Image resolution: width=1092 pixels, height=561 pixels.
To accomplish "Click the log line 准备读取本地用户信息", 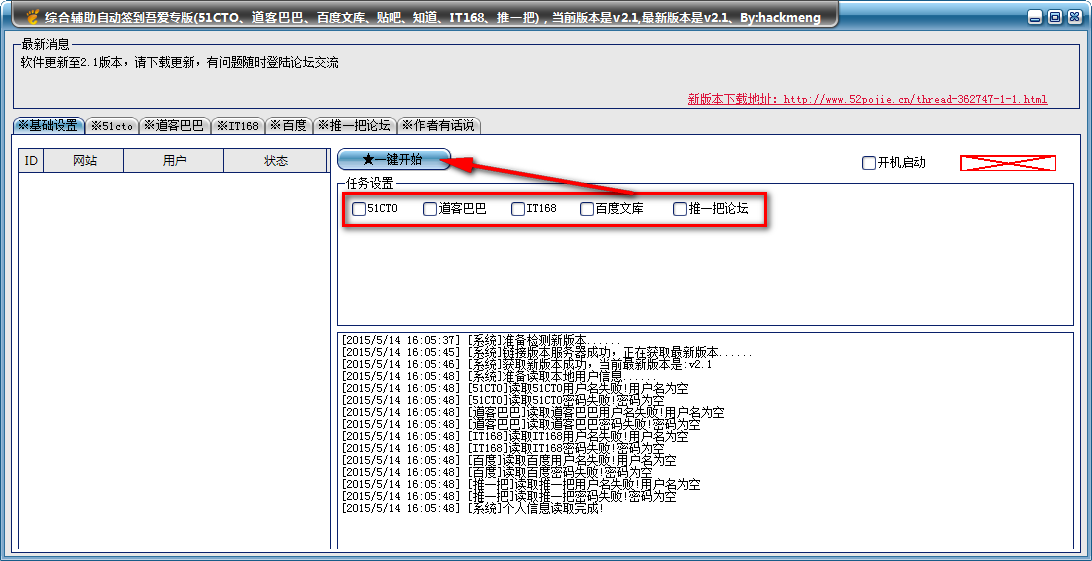I will pos(499,376).
